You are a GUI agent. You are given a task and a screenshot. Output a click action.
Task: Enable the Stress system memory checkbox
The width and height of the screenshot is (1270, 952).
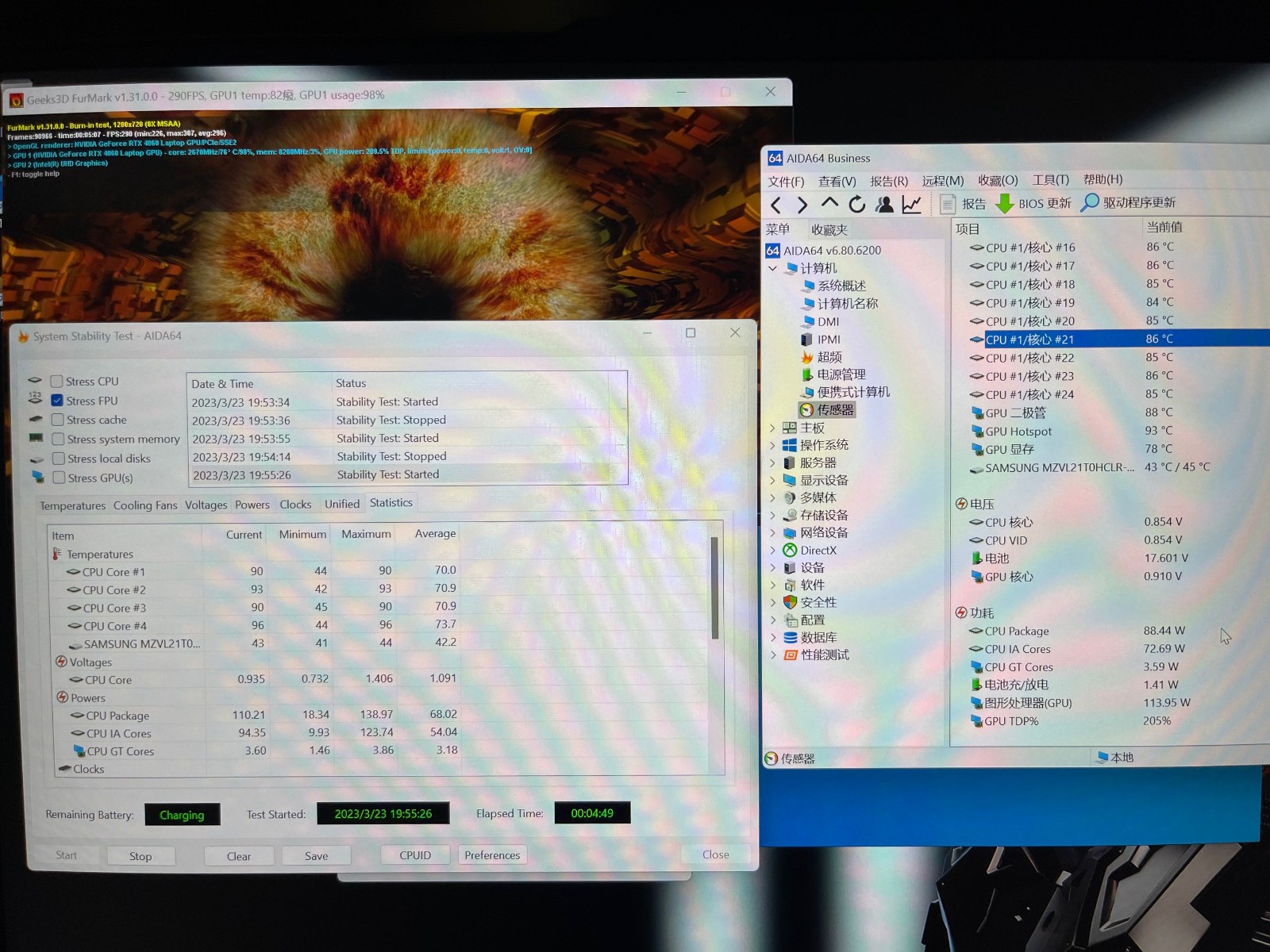(58, 439)
